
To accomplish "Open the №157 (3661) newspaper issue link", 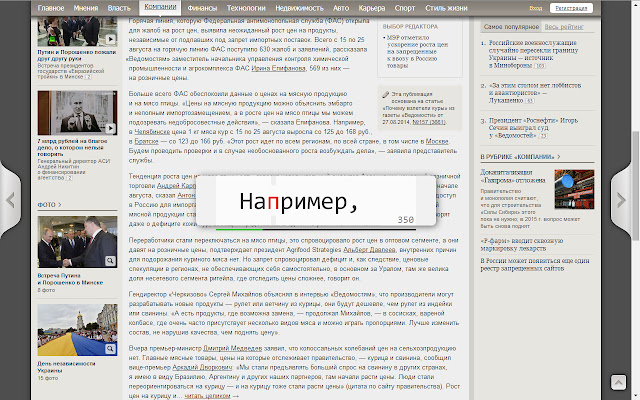I will pos(429,122).
